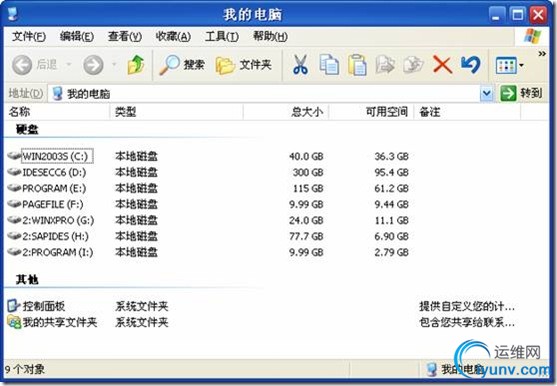This screenshot has height=386, width=557.
Task: Open the Tools (工具) menu
Action: (x=222, y=36)
